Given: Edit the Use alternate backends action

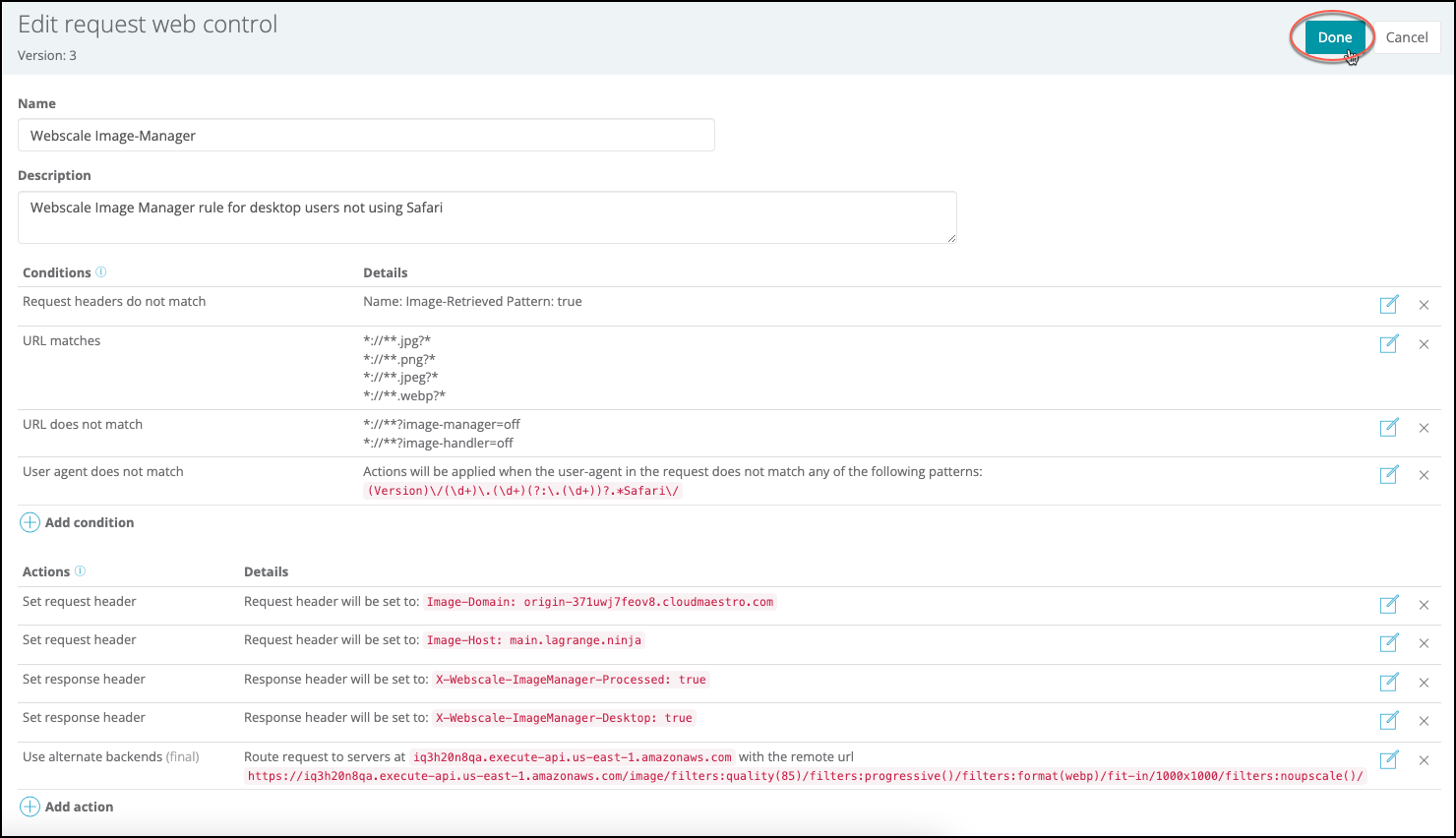Looking at the screenshot, I should click(x=1388, y=760).
